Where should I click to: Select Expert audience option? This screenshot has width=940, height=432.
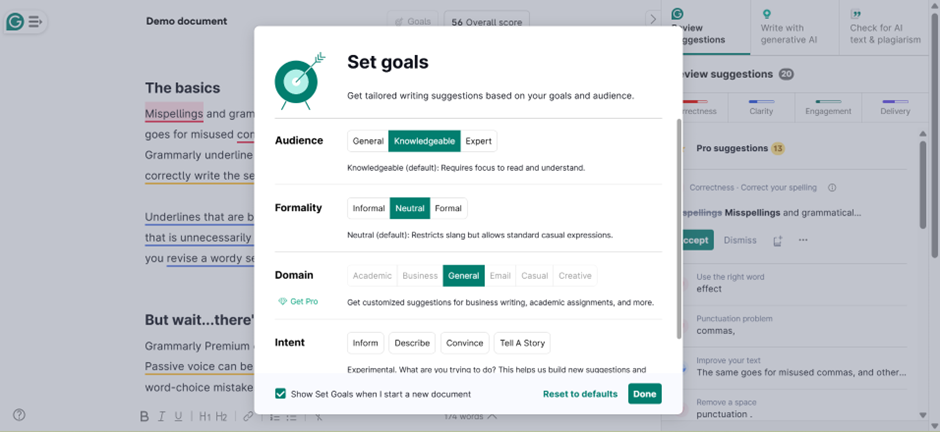(478, 141)
